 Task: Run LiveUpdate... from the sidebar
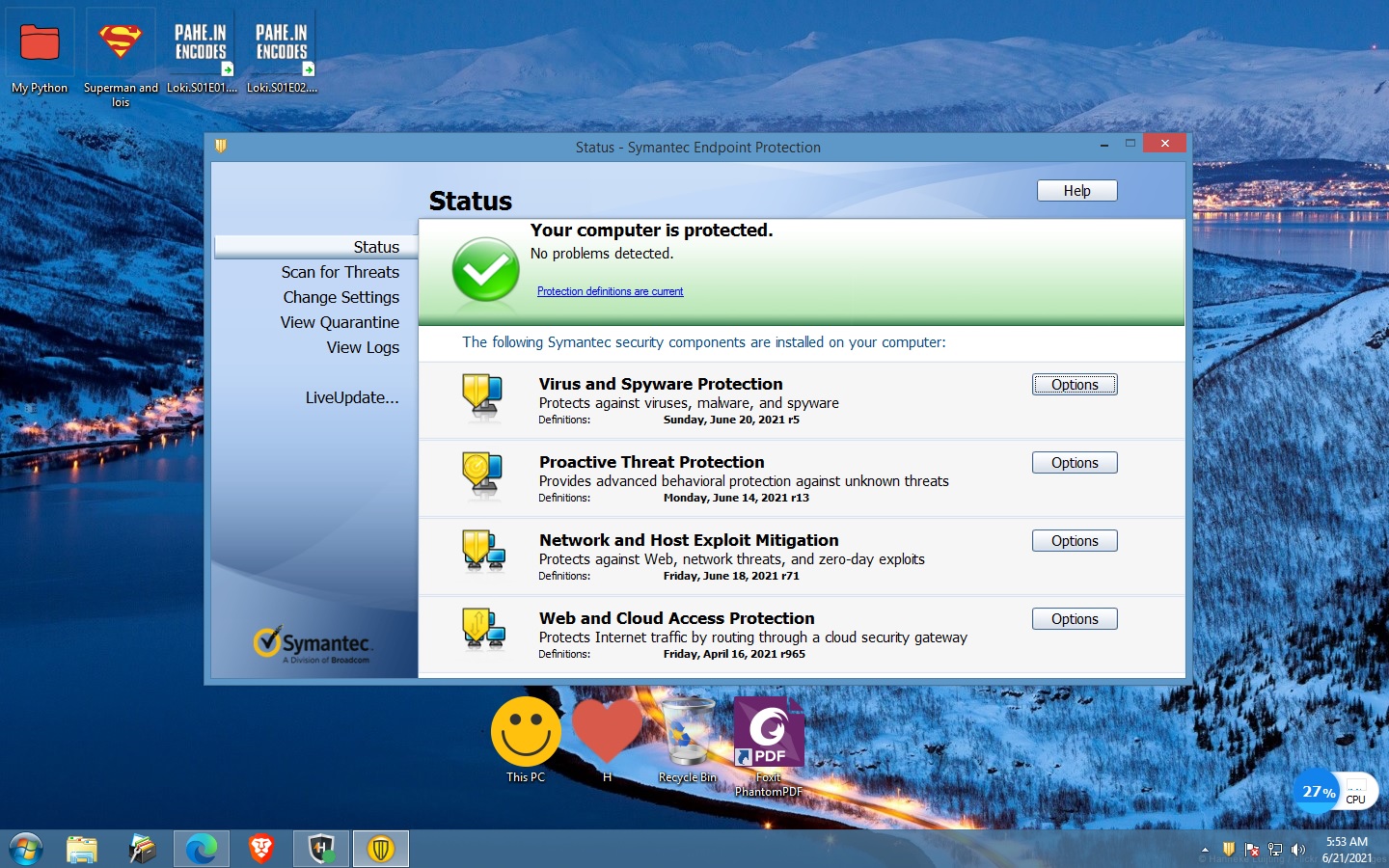(x=352, y=397)
